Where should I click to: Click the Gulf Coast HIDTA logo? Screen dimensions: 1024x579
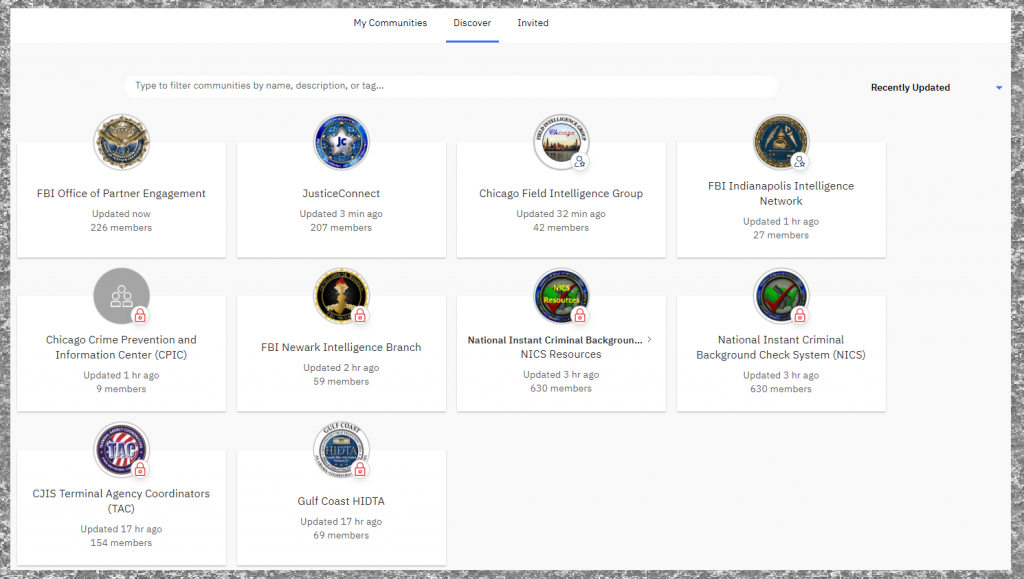coord(341,450)
